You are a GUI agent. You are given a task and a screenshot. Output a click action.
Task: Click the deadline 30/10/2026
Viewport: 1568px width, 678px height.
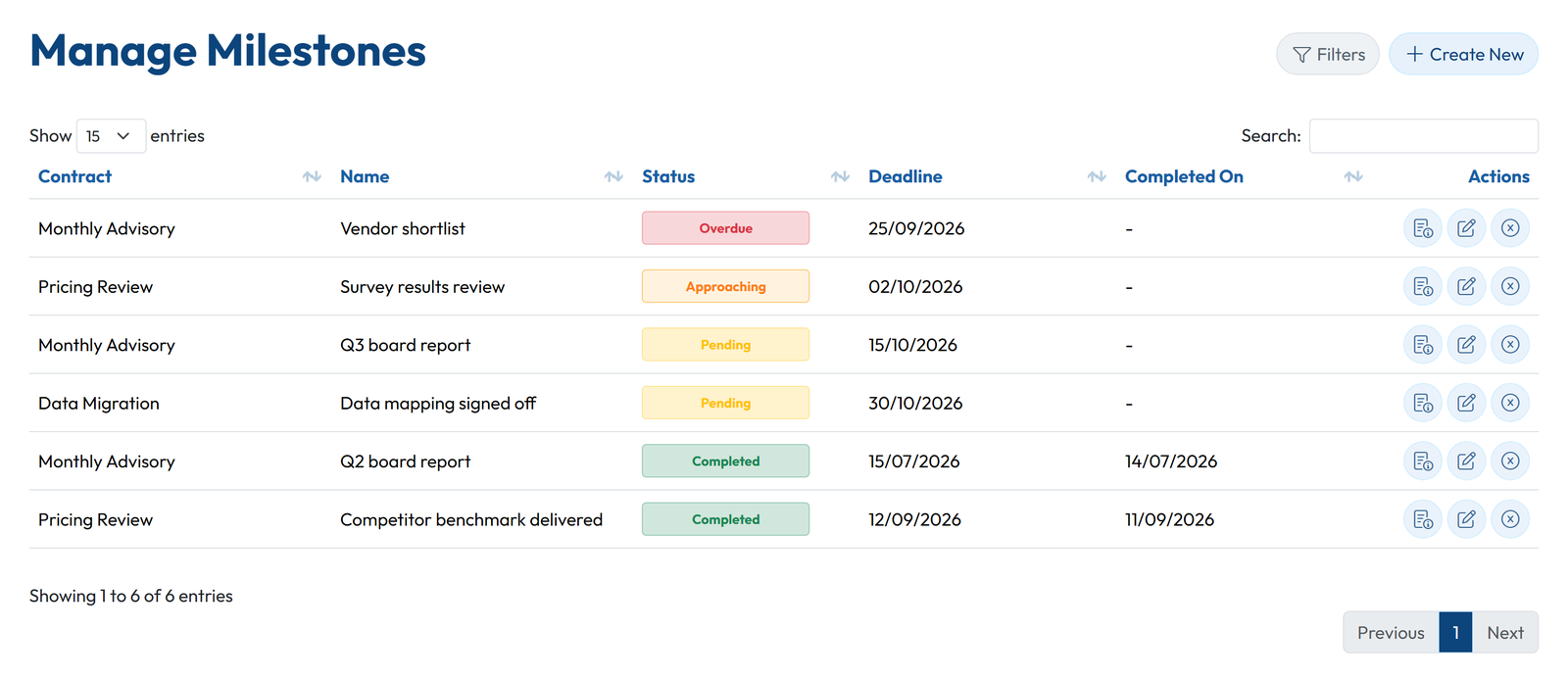915,403
